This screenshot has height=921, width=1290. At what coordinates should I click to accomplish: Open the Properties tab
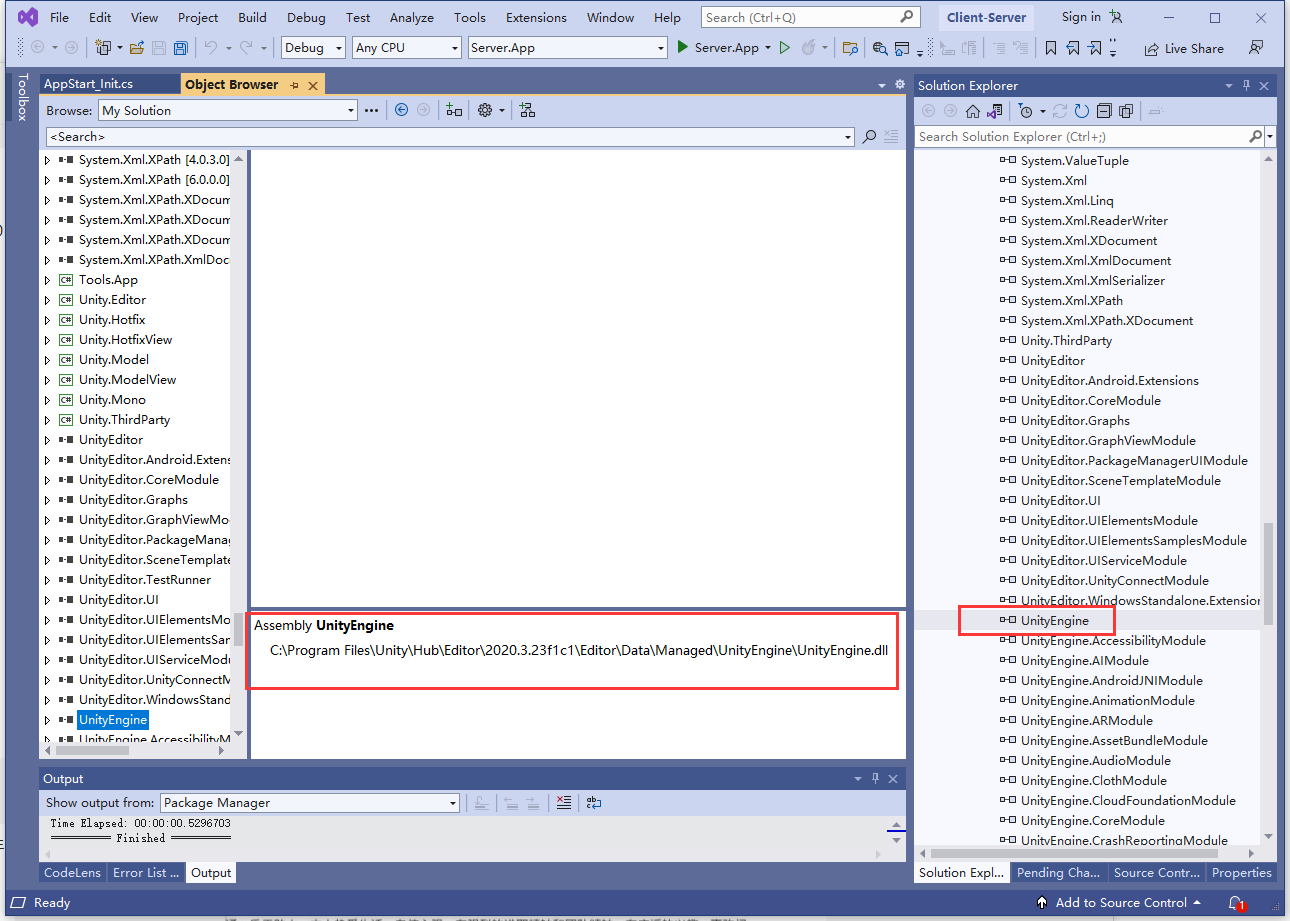1241,872
